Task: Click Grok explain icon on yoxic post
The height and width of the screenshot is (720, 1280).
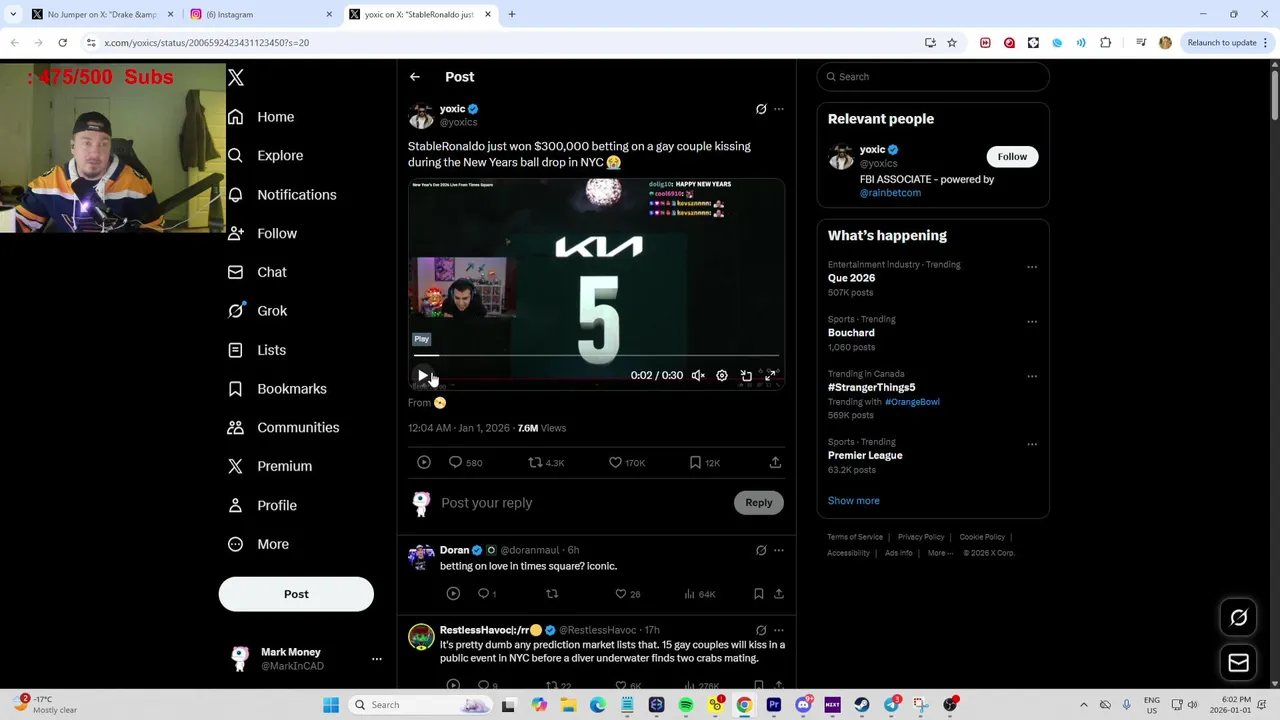Action: [761, 109]
